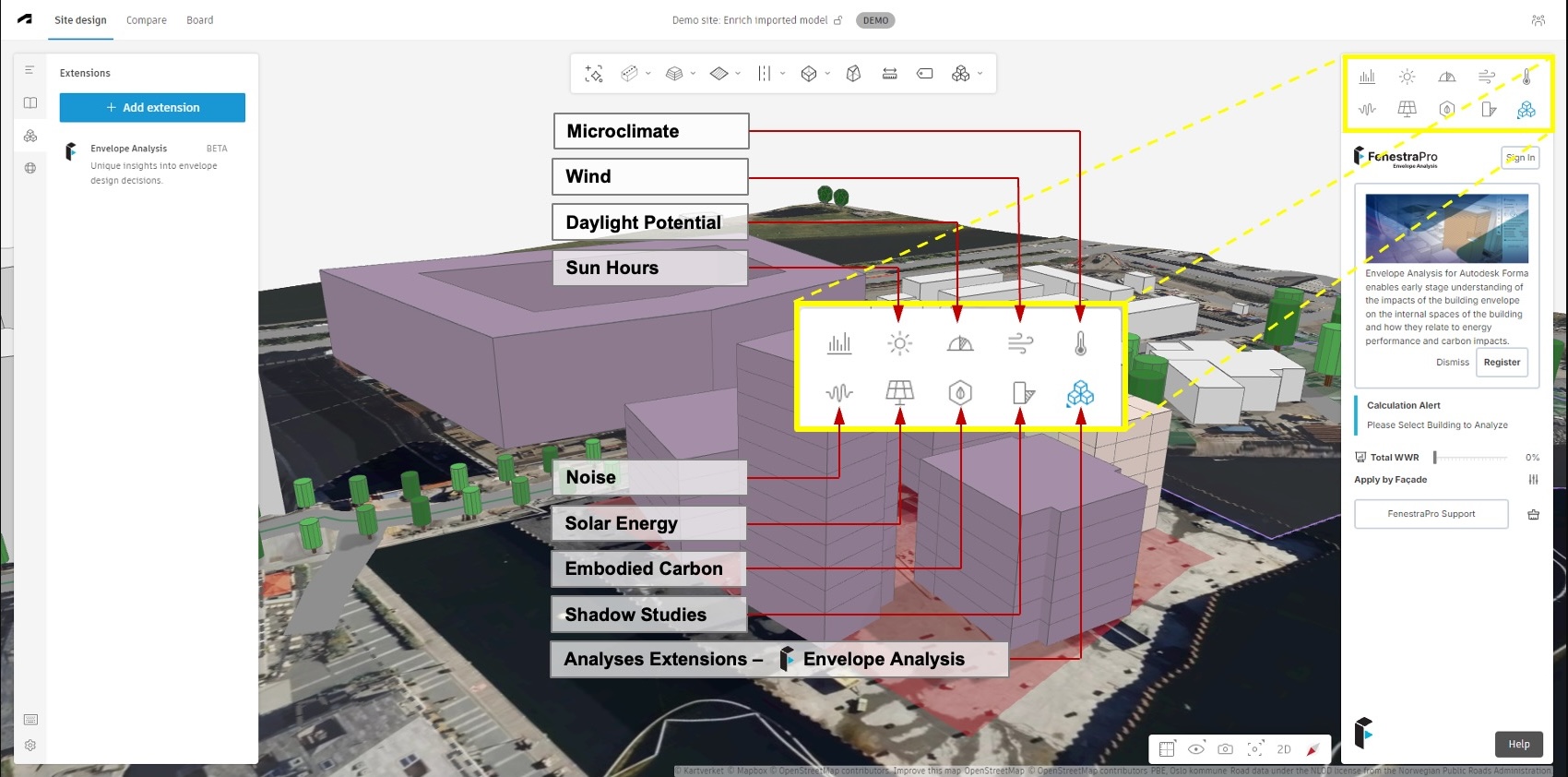The image size is (1568, 777).
Task: Click the Add extension button
Action: (x=152, y=108)
